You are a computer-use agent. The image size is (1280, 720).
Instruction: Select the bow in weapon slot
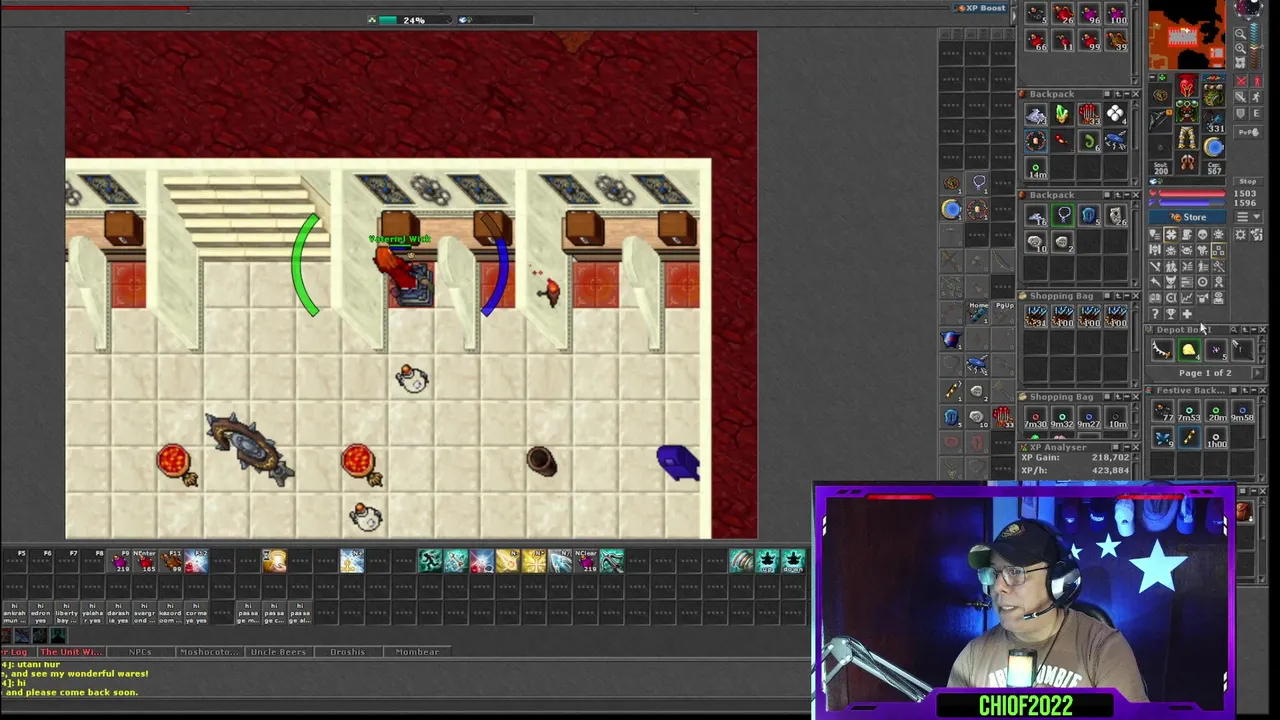point(1160,120)
